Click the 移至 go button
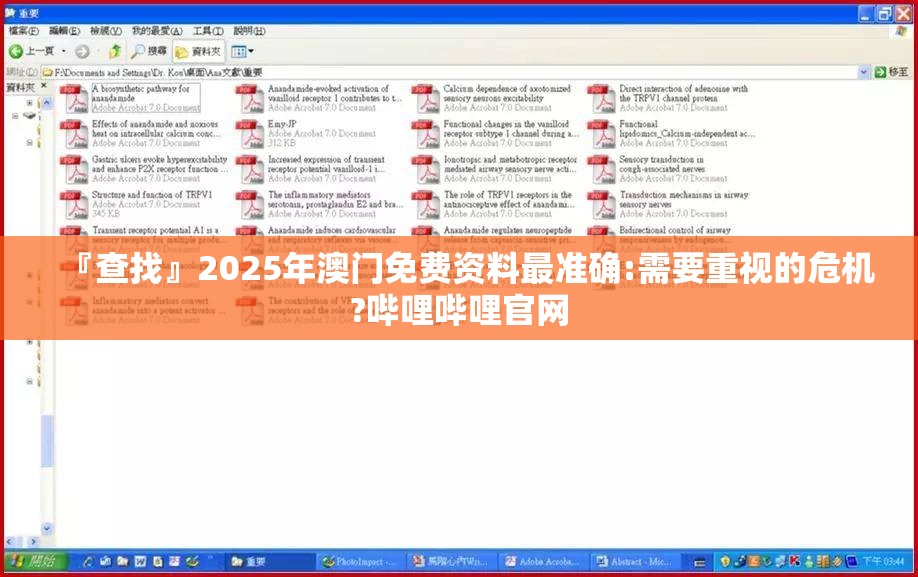 click(x=892, y=72)
